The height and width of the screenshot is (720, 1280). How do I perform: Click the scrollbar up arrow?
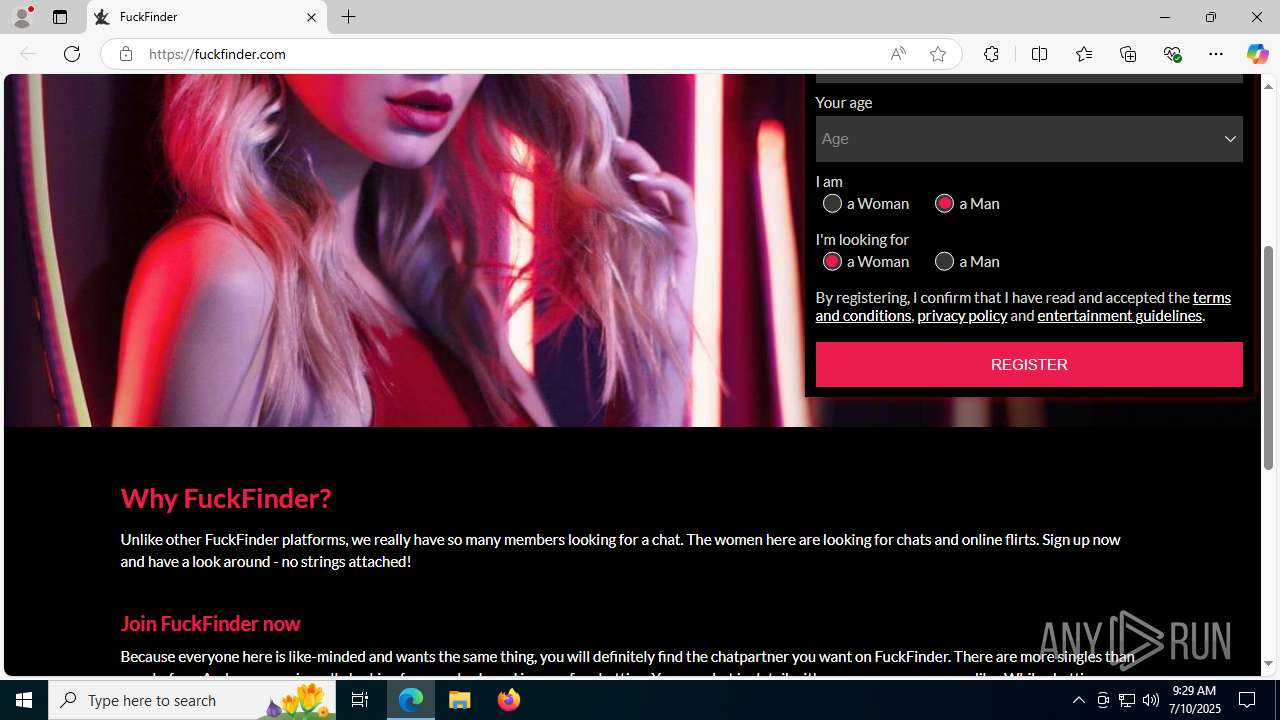tap(1269, 86)
